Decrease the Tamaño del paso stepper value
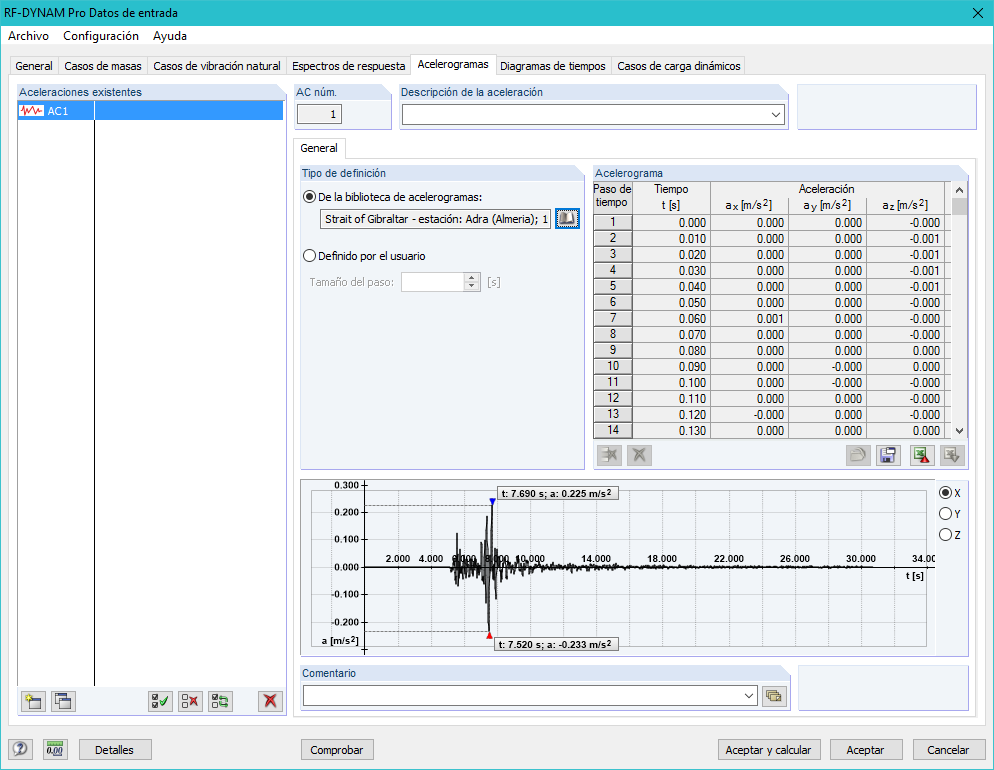Image resolution: width=994 pixels, height=770 pixels. [472, 286]
